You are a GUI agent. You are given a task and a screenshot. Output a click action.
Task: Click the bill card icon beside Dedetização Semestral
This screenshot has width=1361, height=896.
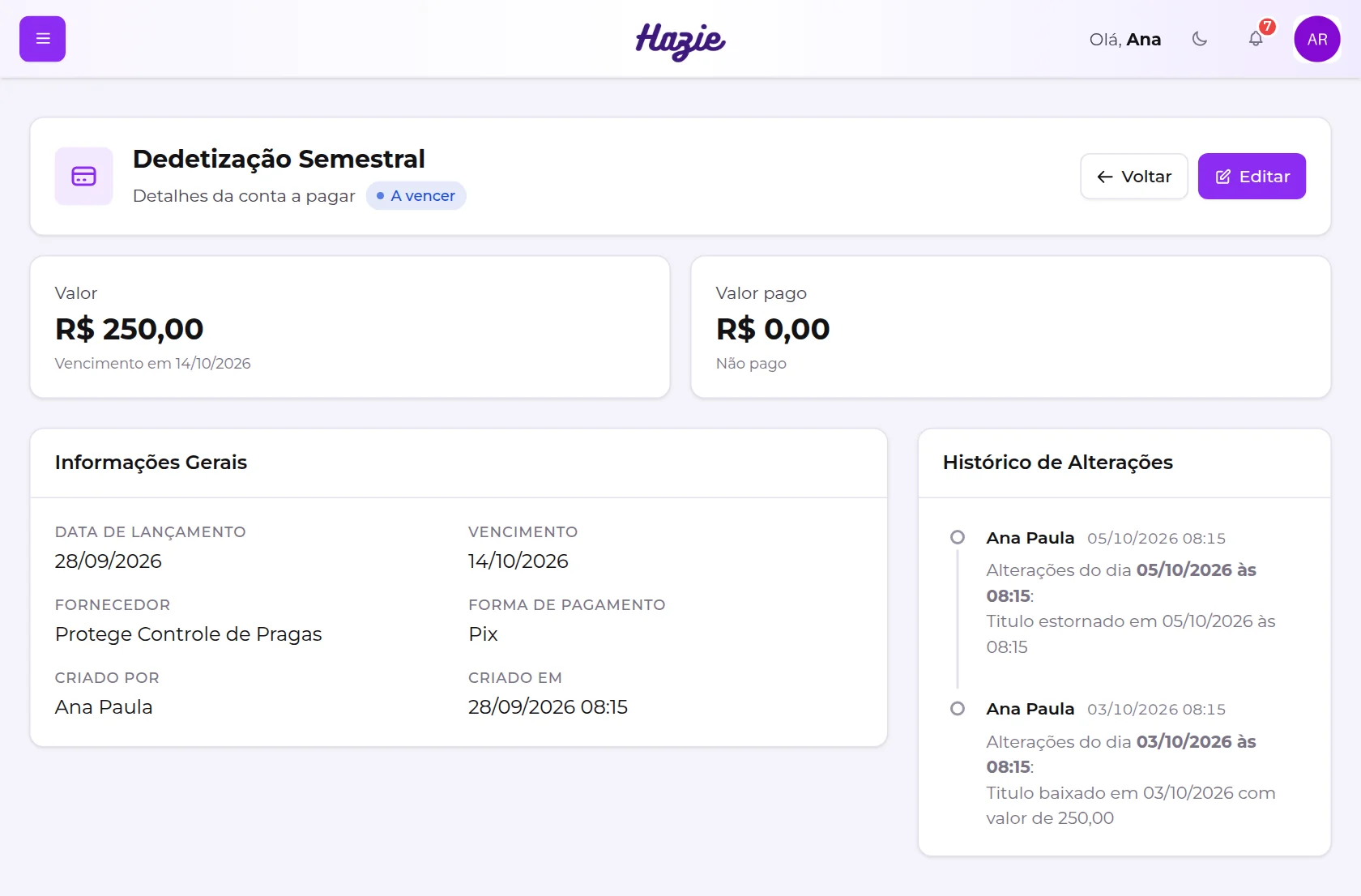(x=83, y=176)
